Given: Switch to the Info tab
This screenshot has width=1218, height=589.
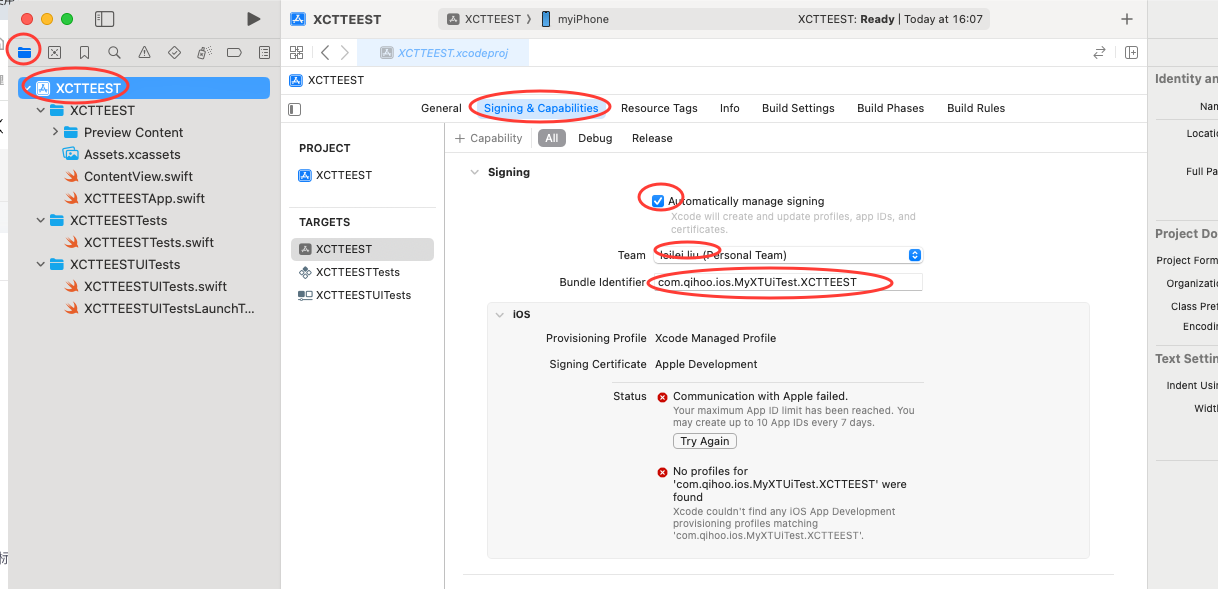Looking at the screenshot, I should pos(730,108).
